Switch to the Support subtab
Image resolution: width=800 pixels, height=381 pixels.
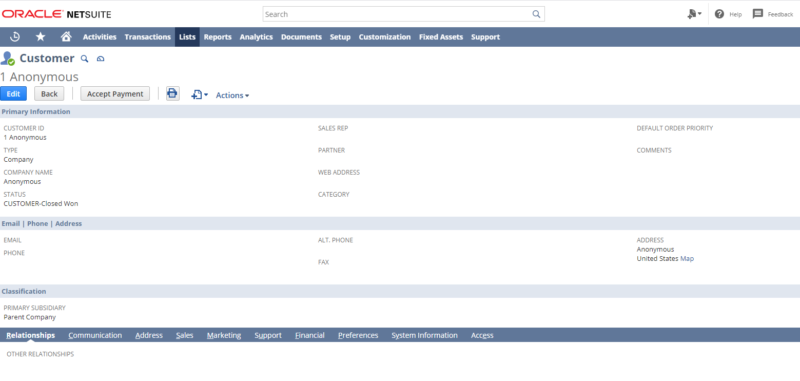268,335
